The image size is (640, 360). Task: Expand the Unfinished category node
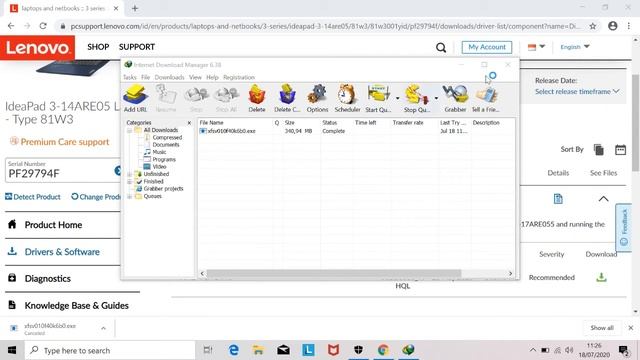129,174
